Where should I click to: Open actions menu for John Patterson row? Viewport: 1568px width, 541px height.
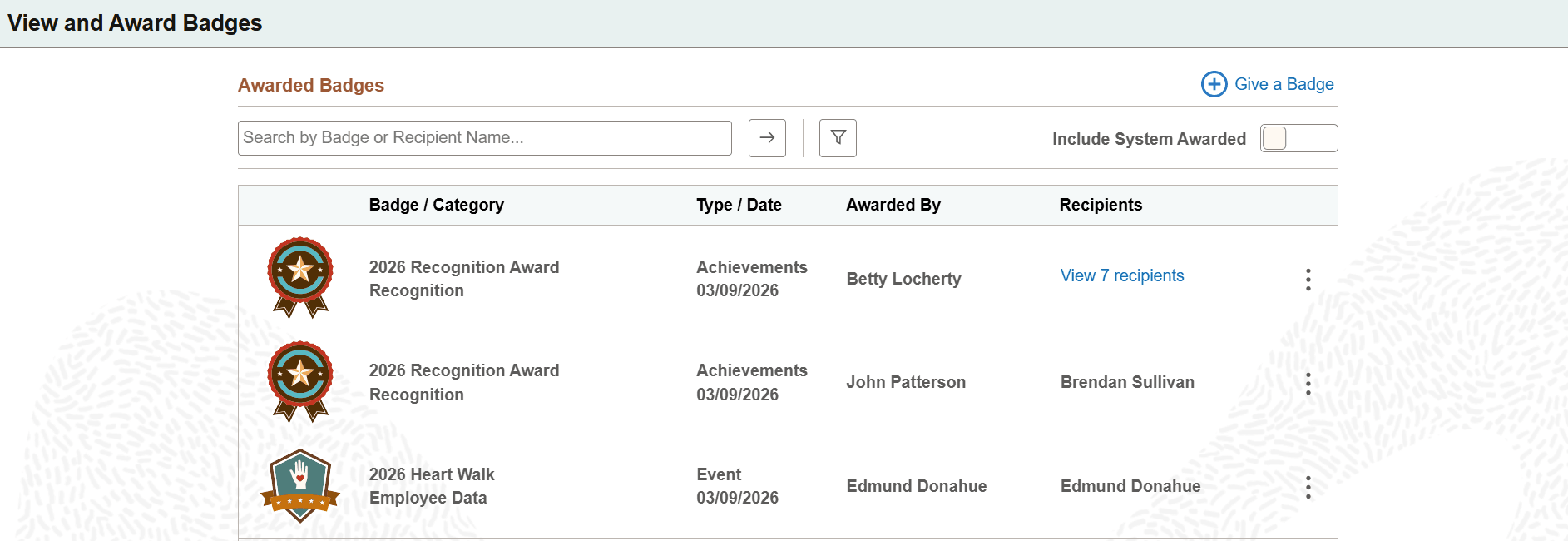[1308, 384]
